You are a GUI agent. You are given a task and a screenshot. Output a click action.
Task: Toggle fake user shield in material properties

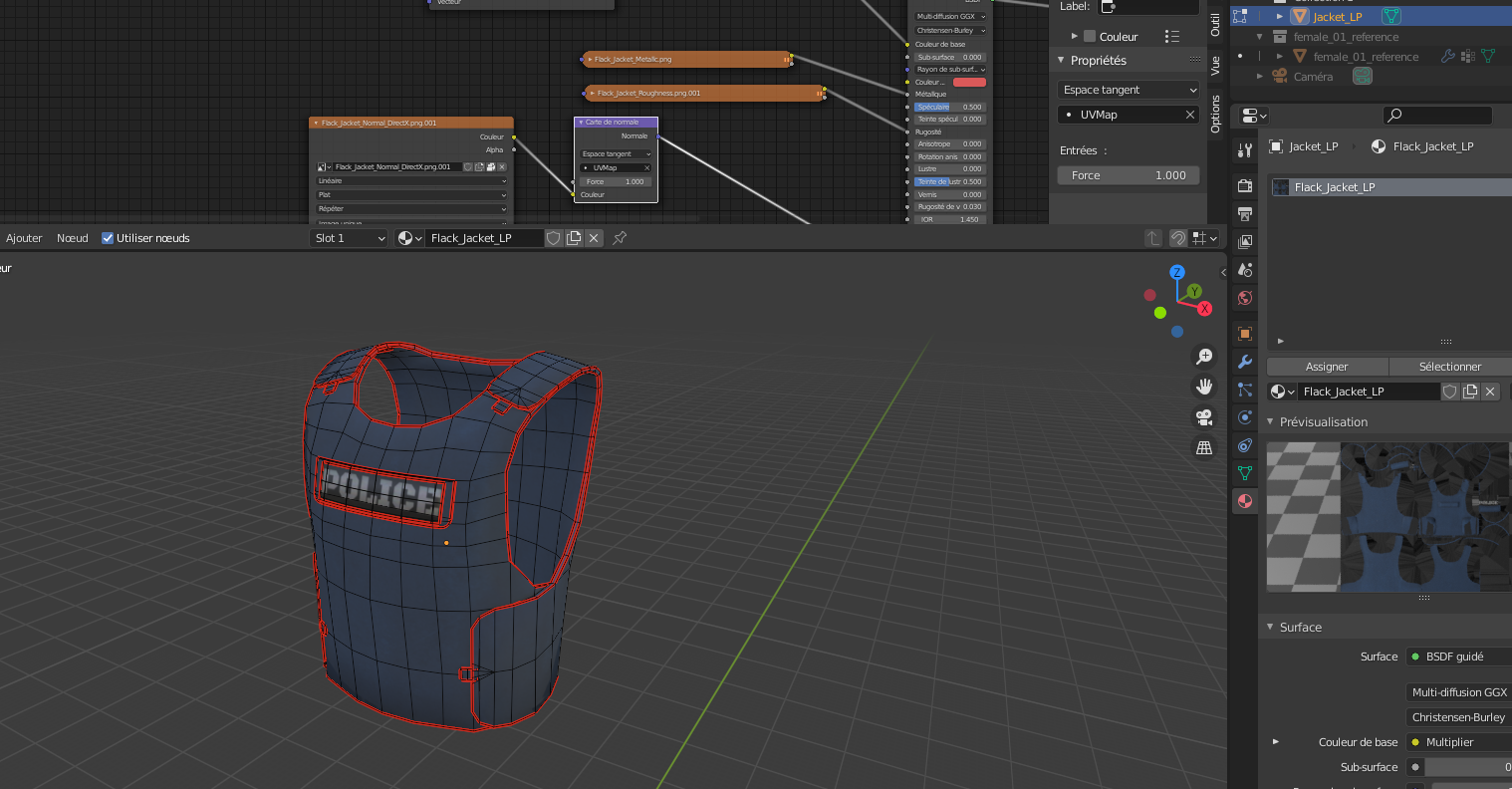(x=1450, y=392)
